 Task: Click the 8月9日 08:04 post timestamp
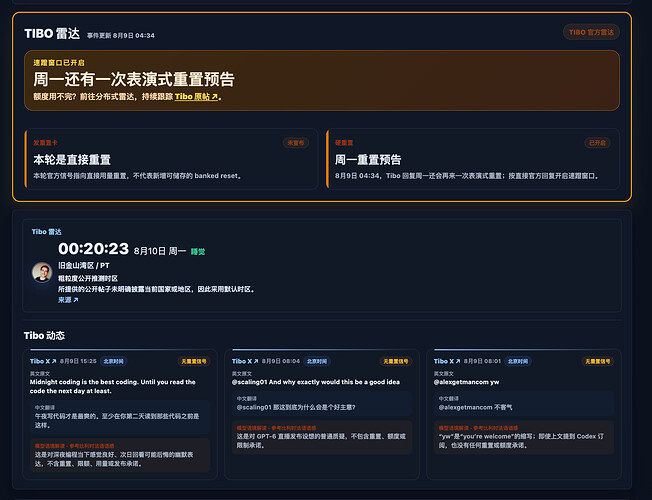coord(281,361)
